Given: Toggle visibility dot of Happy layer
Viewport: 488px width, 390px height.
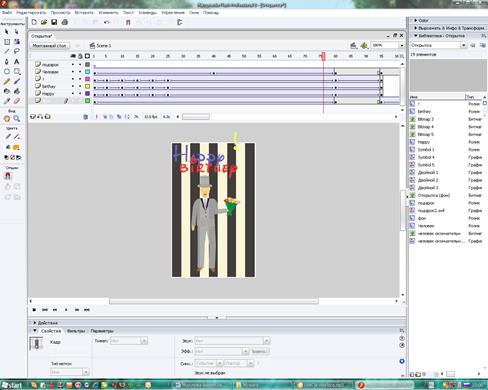Looking at the screenshot, I should [x=73, y=93].
